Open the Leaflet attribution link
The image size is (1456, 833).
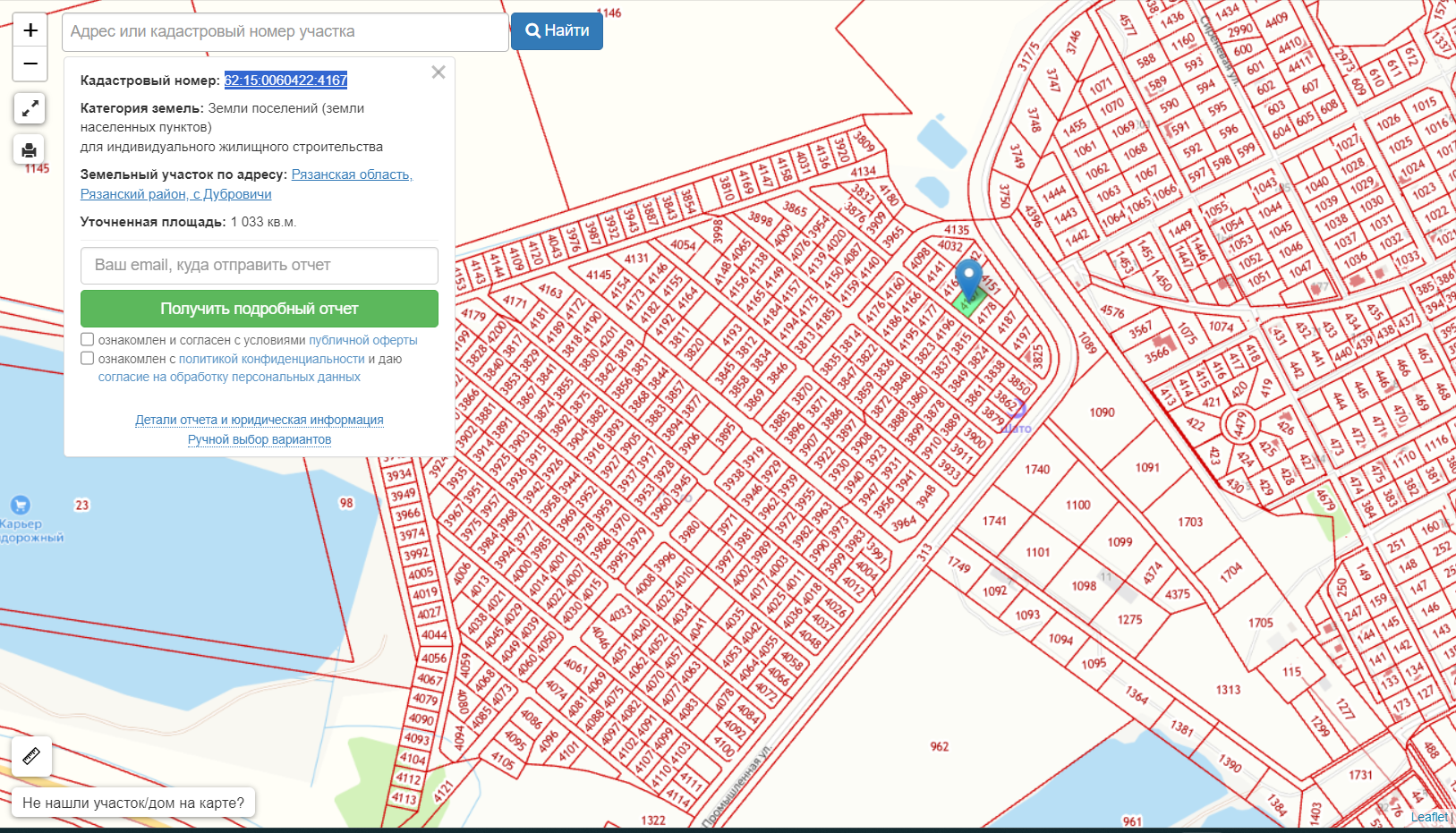[x=1428, y=817]
